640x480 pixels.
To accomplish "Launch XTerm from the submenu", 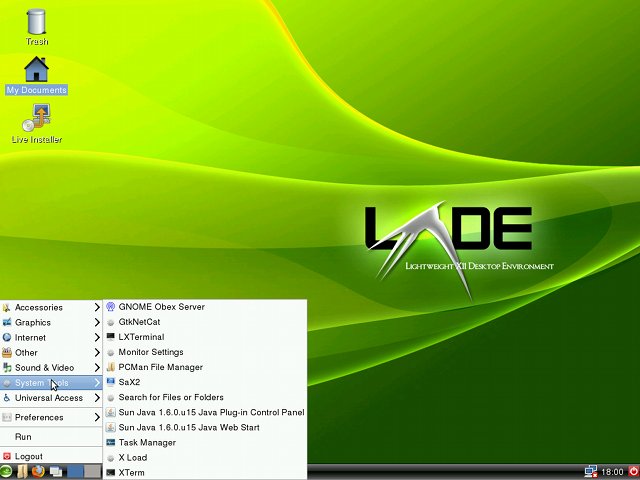I will coord(205,473).
